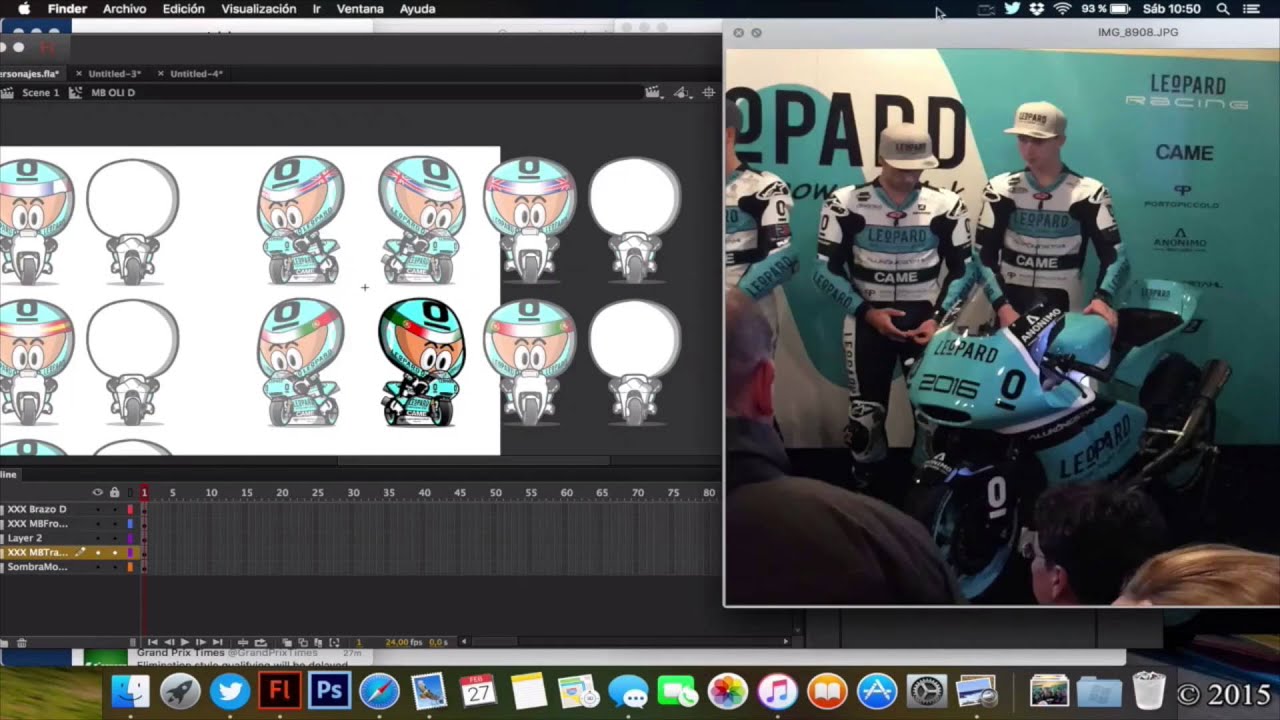Hide the XXX MBFro... layer

[x=98, y=524]
